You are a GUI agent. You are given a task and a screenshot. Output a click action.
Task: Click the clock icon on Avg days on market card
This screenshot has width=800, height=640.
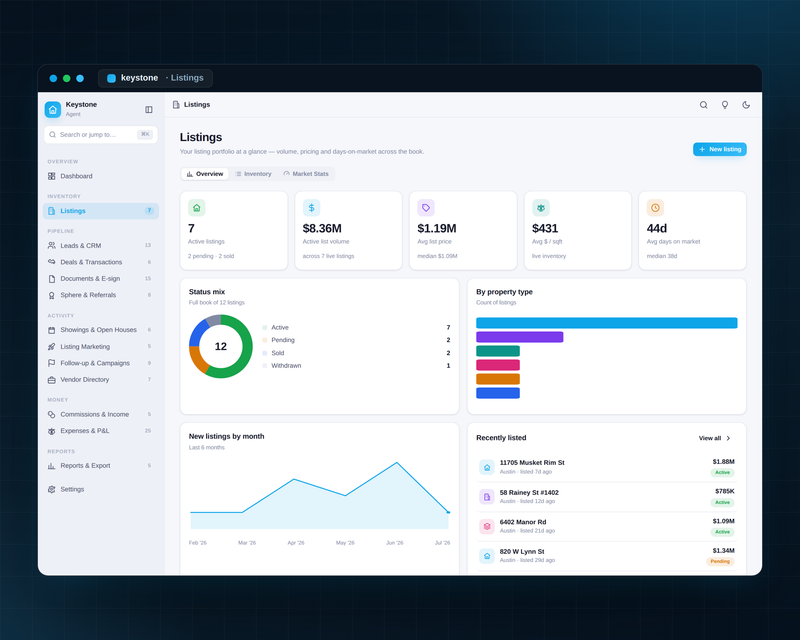[655, 208]
